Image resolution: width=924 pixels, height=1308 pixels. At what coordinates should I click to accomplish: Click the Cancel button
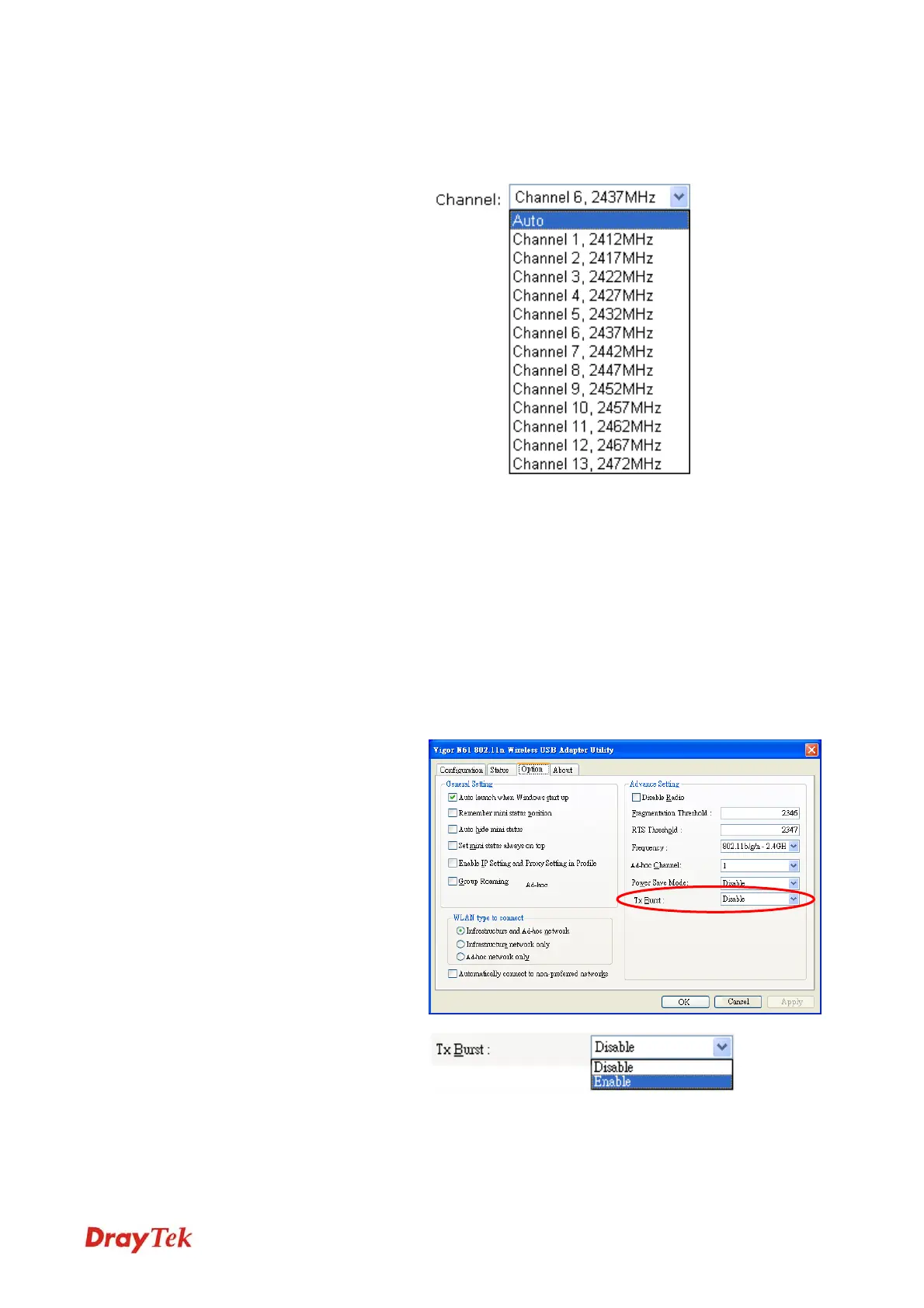738,1001
